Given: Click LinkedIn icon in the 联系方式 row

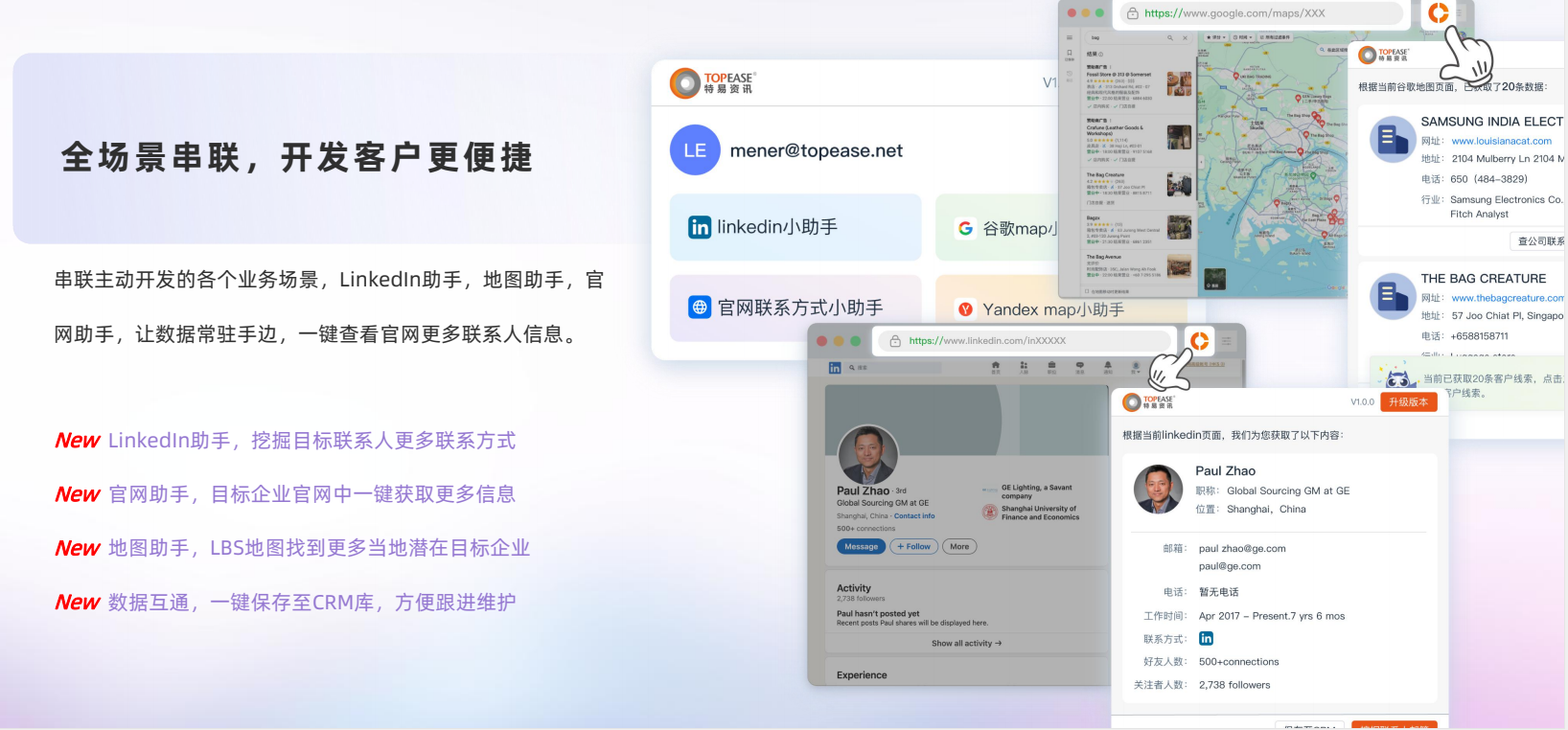Looking at the screenshot, I should coord(1206,638).
